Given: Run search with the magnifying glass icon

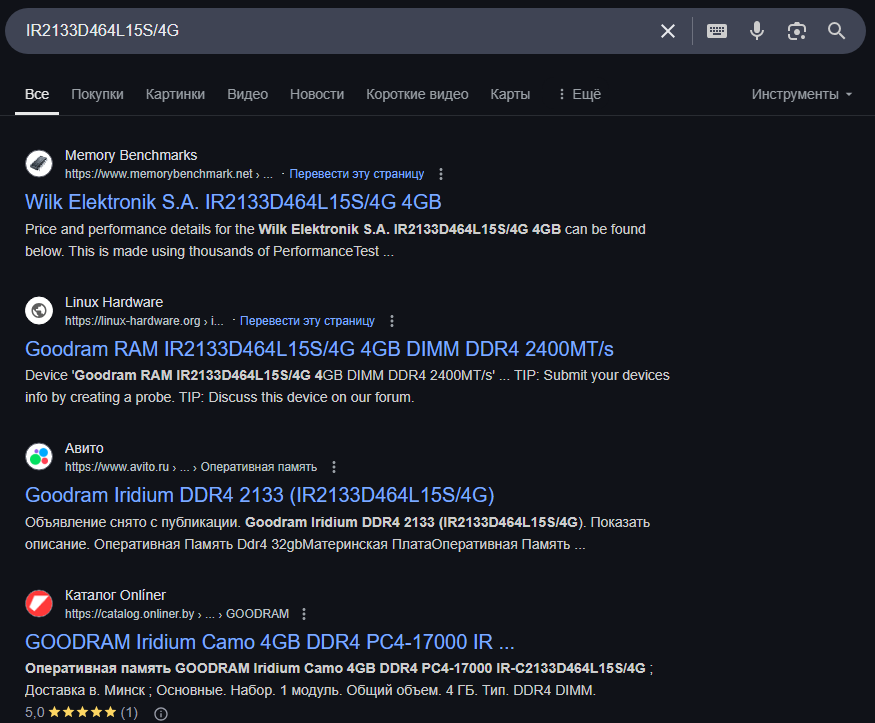Looking at the screenshot, I should pos(836,31).
